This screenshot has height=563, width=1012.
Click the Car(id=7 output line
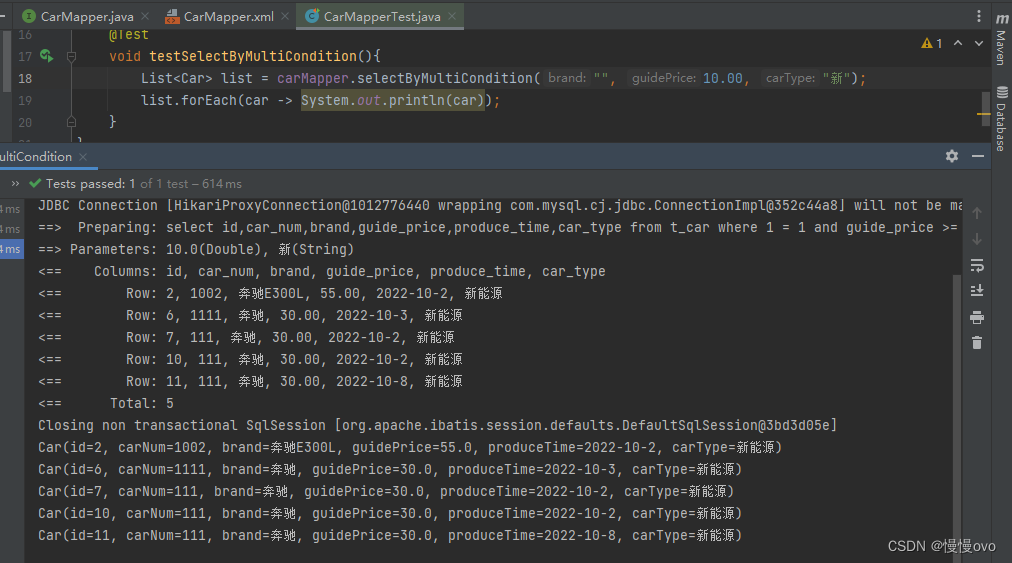click(386, 491)
